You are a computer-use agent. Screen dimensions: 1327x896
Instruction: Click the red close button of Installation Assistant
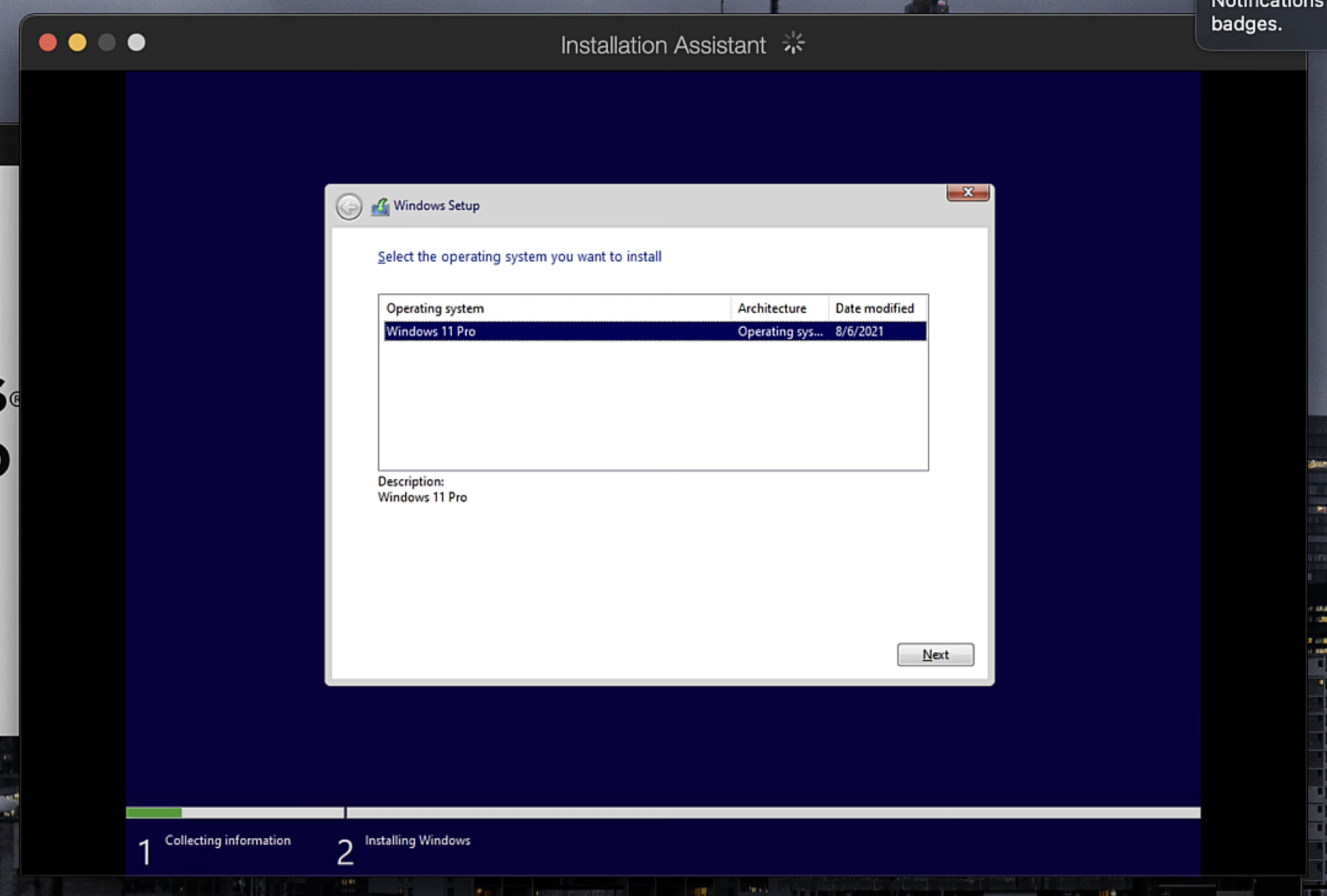(48, 42)
